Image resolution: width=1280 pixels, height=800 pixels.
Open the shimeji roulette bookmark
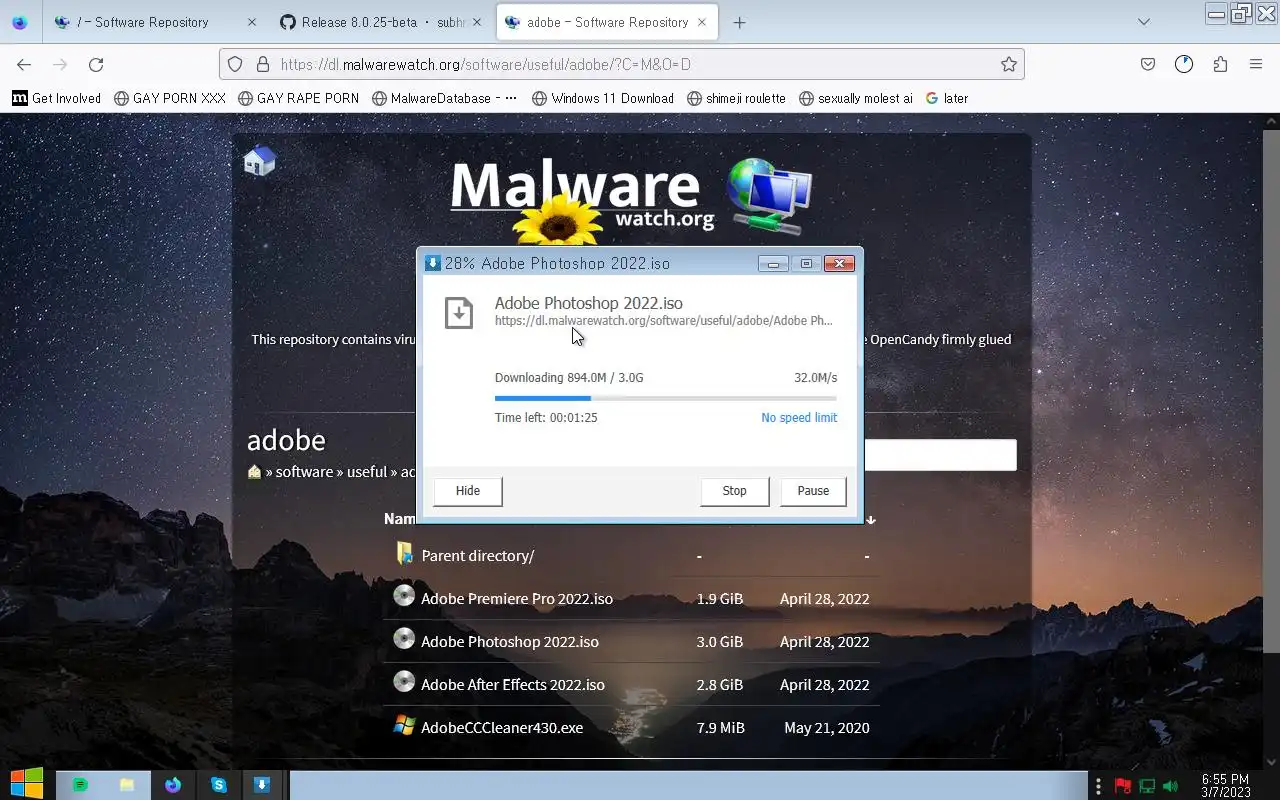(x=736, y=98)
